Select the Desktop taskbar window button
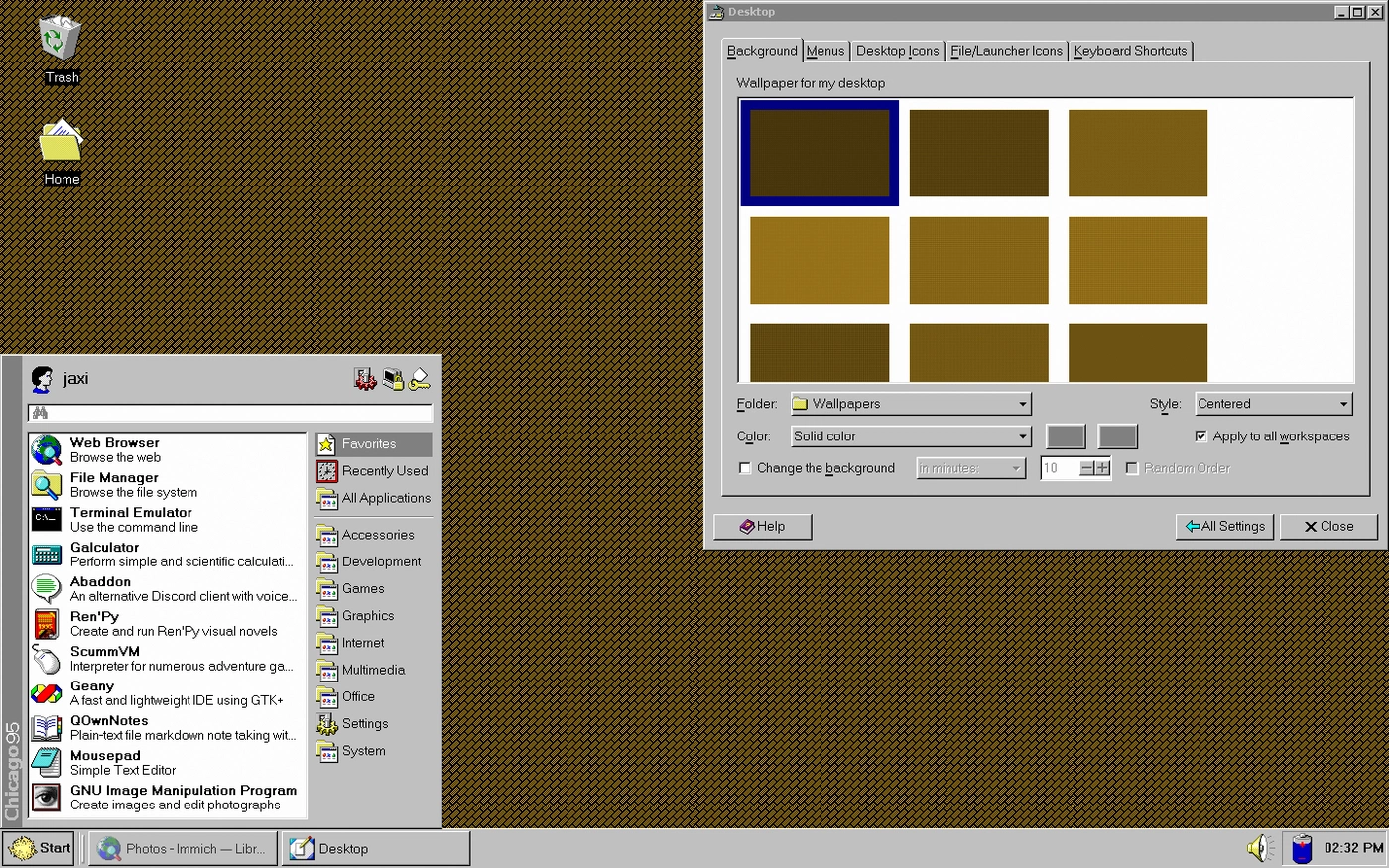Screen dimensions: 1389x868 pos(376,849)
